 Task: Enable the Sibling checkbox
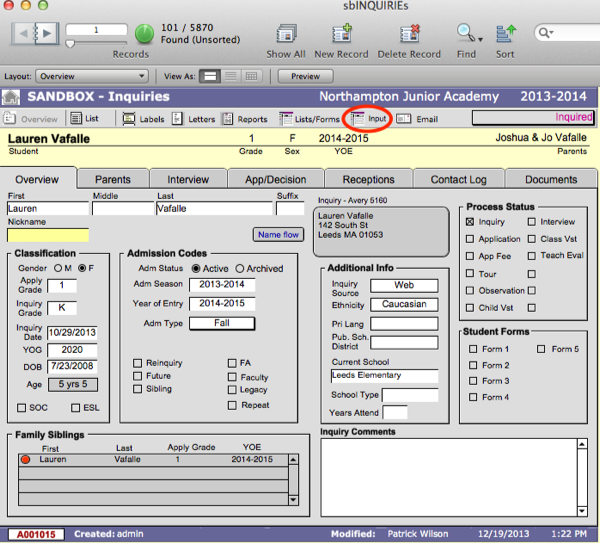coord(137,390)
